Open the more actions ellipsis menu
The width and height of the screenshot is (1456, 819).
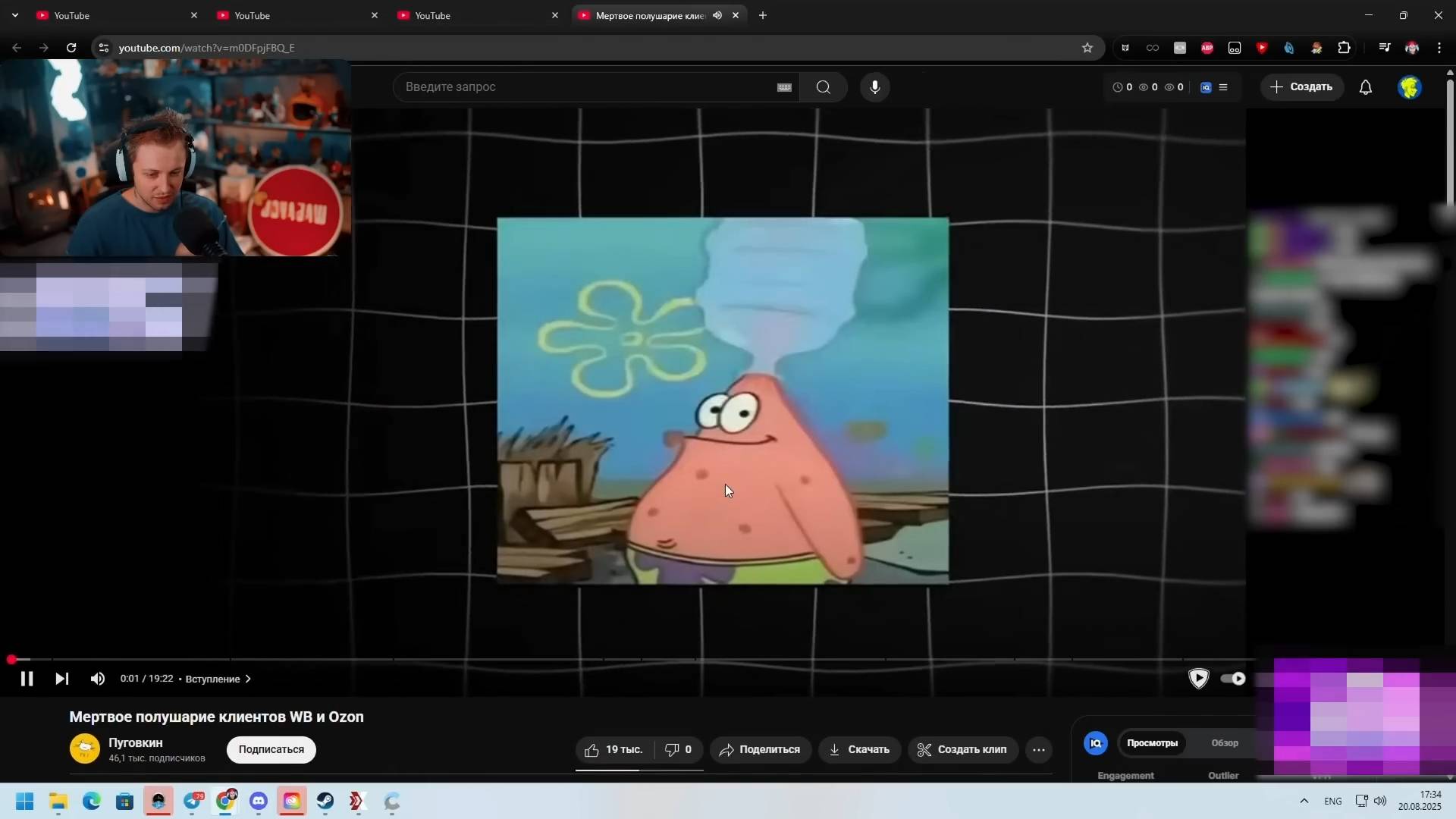point(1038,749)
